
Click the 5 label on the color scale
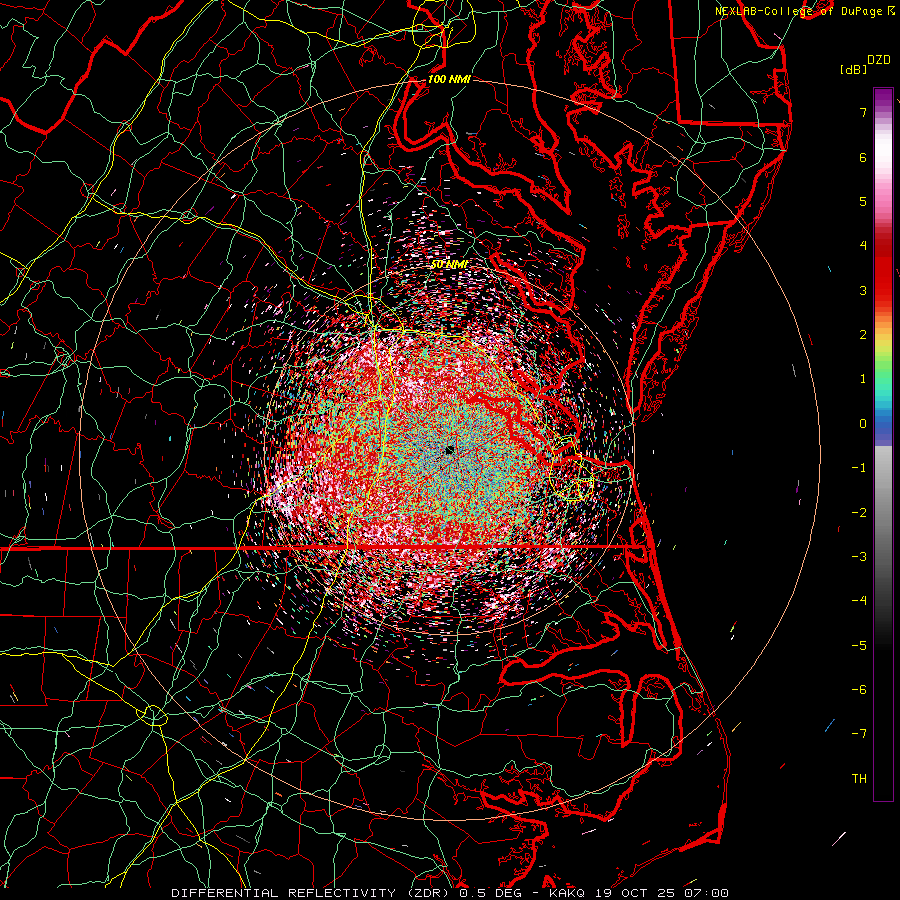point(863,201)
